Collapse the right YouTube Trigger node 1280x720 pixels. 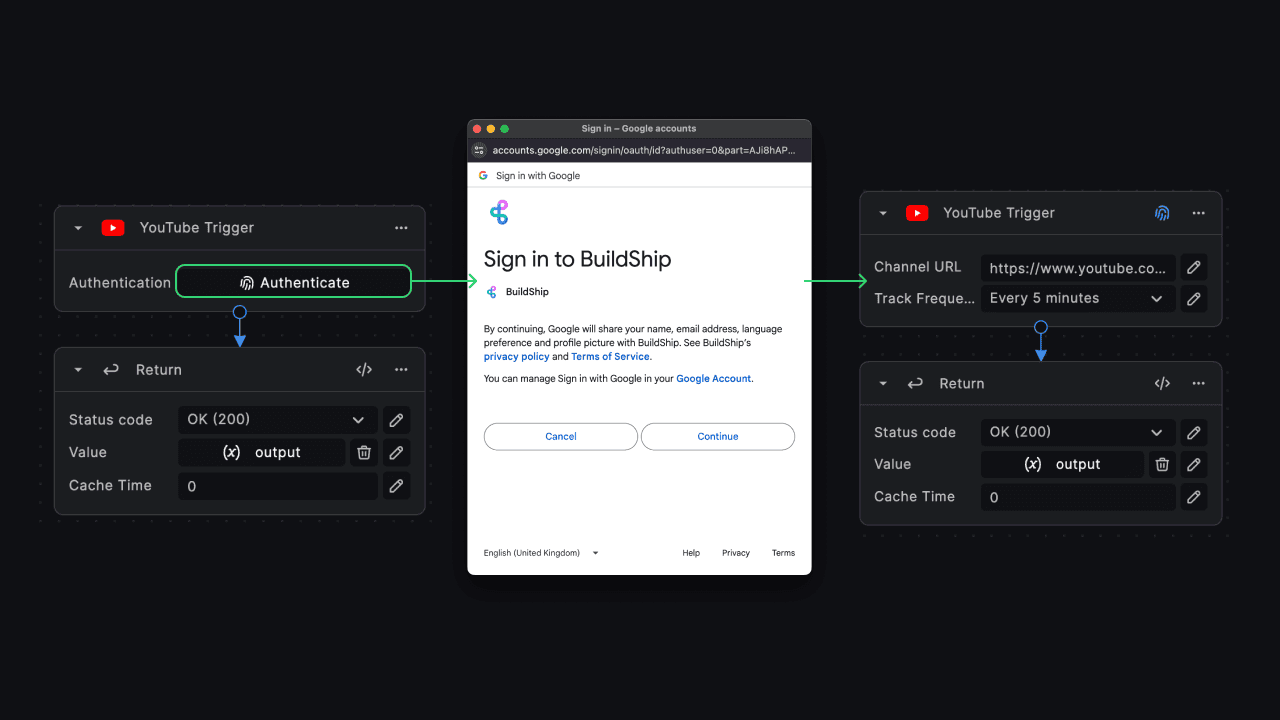883,213
